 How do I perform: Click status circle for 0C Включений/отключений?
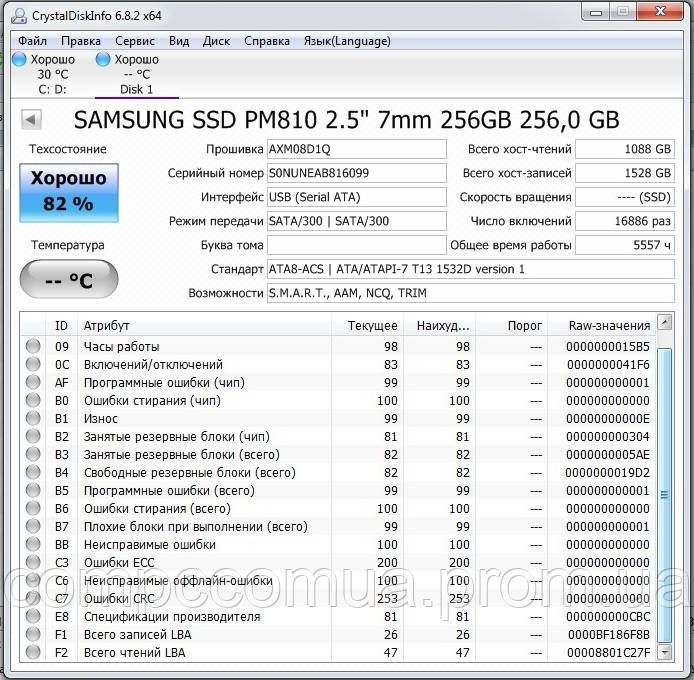[x=33, y=364]
